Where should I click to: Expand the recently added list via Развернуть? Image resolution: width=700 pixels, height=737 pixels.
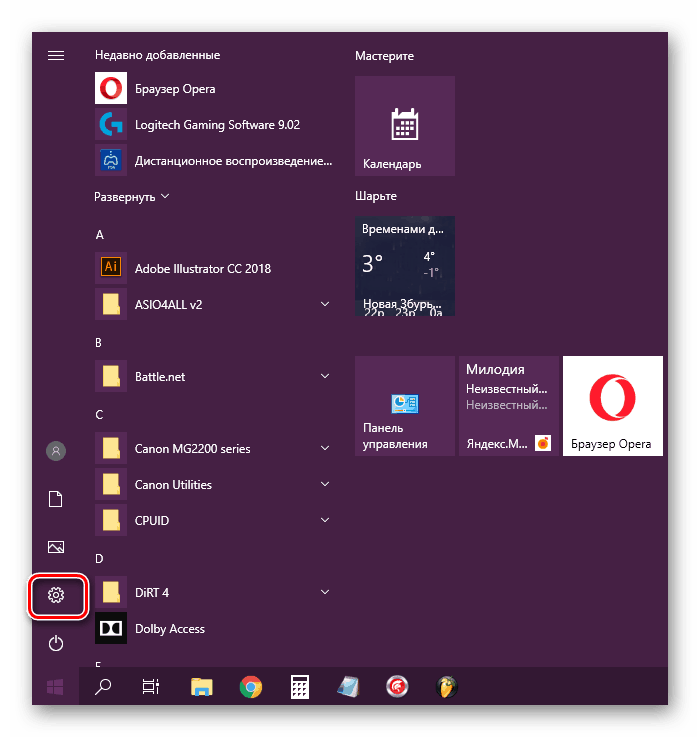[x=132, y=196]
